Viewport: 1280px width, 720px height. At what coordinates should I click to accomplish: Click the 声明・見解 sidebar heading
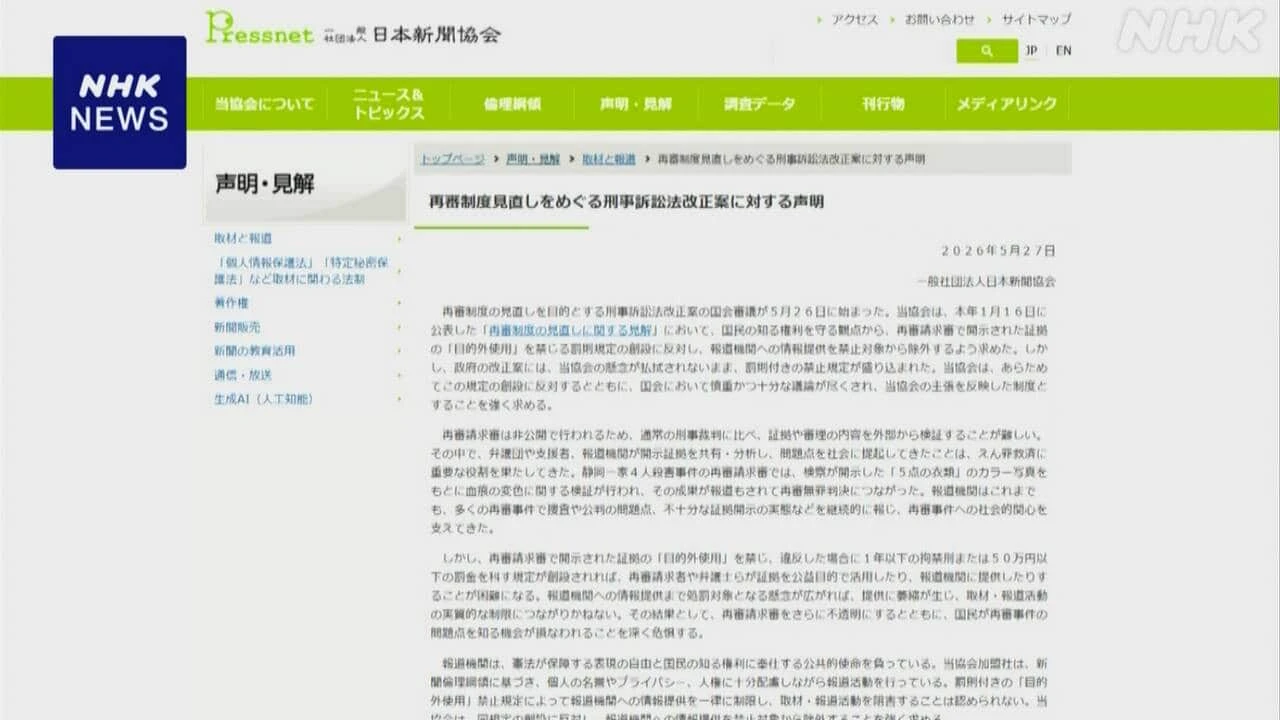coord(265,184)
